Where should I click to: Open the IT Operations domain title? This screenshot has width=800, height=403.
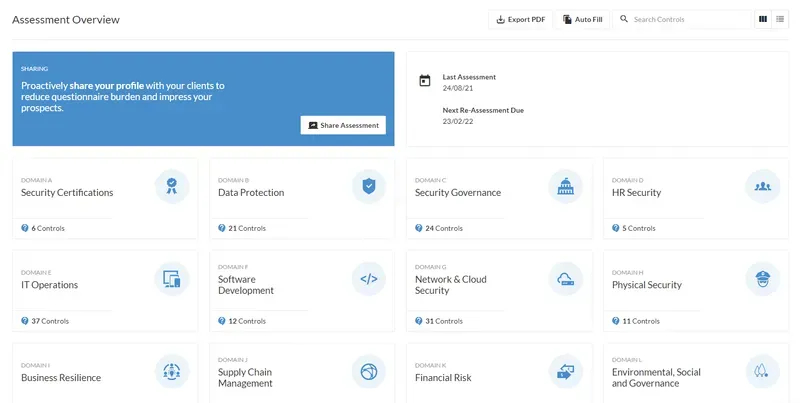pyautogui.click(x=49, y=285)
